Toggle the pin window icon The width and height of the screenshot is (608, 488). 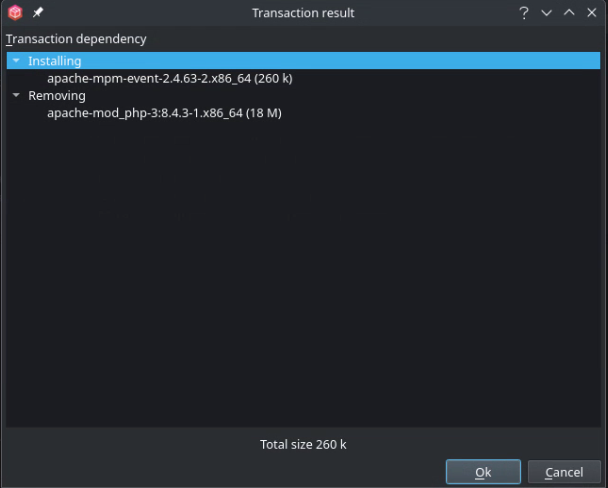tap(38, 12)
